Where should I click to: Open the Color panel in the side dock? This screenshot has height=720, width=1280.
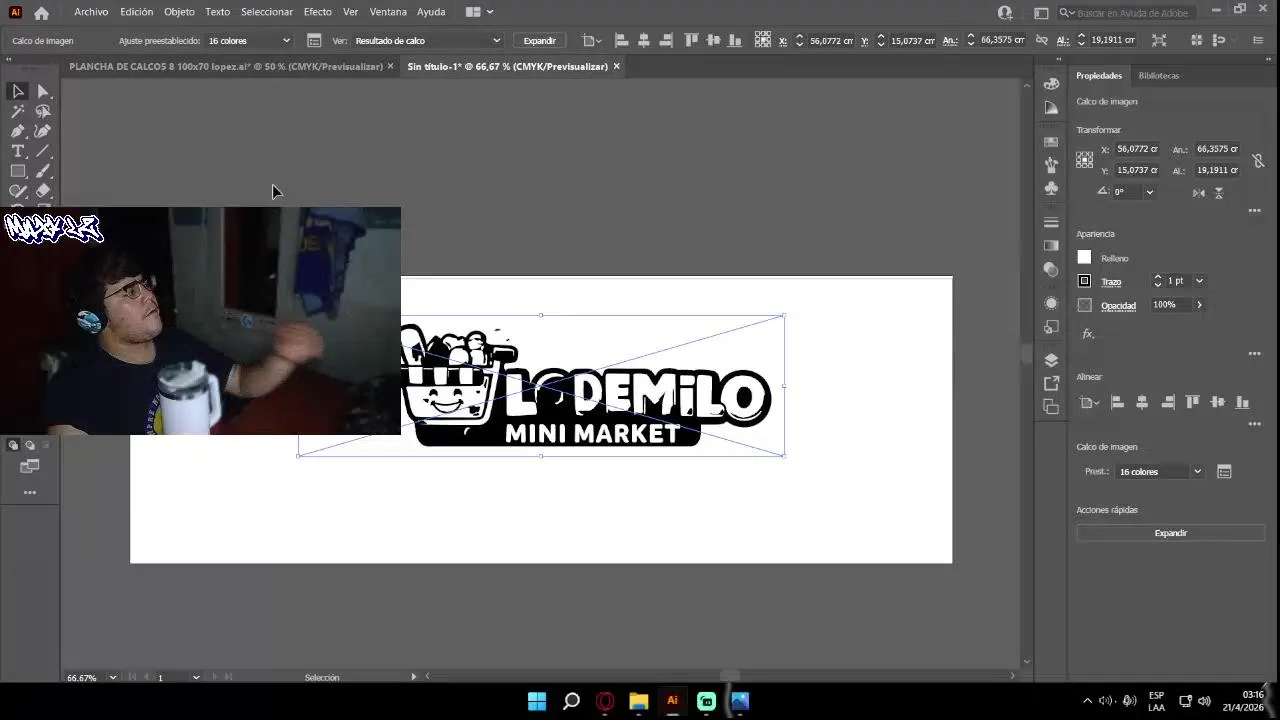point(1051,84)
